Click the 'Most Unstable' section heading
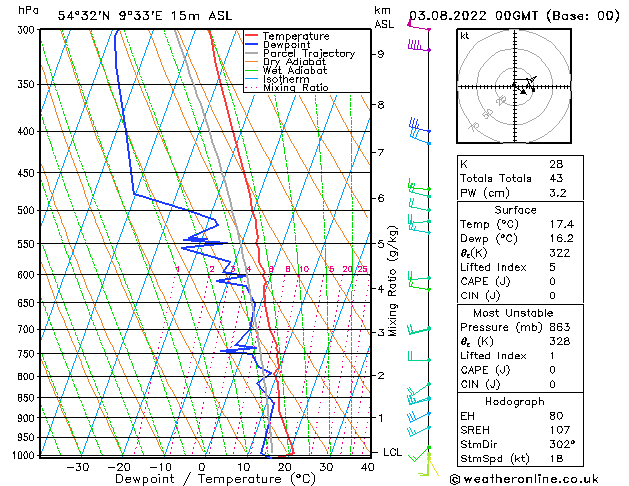Screen dimensions: 629x486 (513, 313)
